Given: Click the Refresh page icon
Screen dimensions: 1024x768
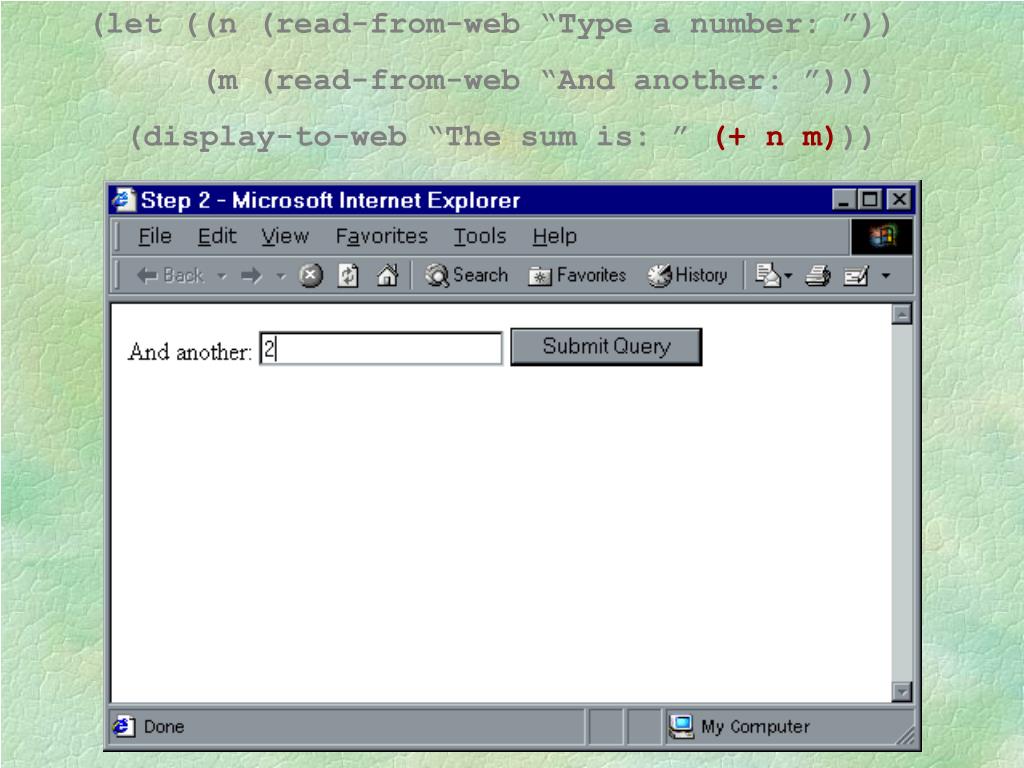Looking at the screenshot, I should (348, 276).
